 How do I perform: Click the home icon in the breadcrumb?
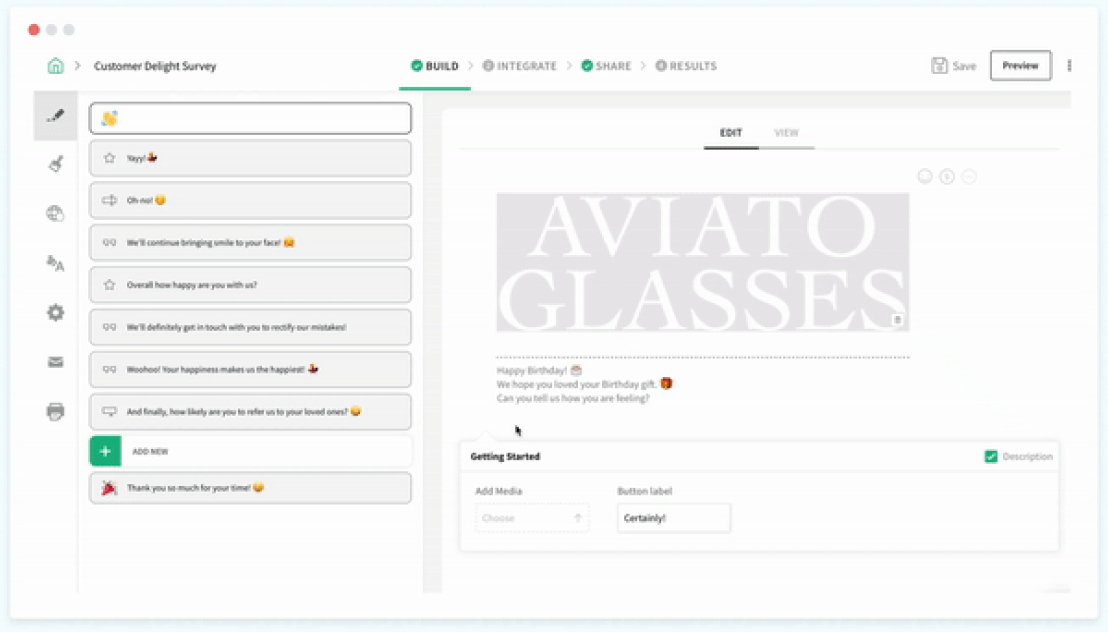point(55,66)
